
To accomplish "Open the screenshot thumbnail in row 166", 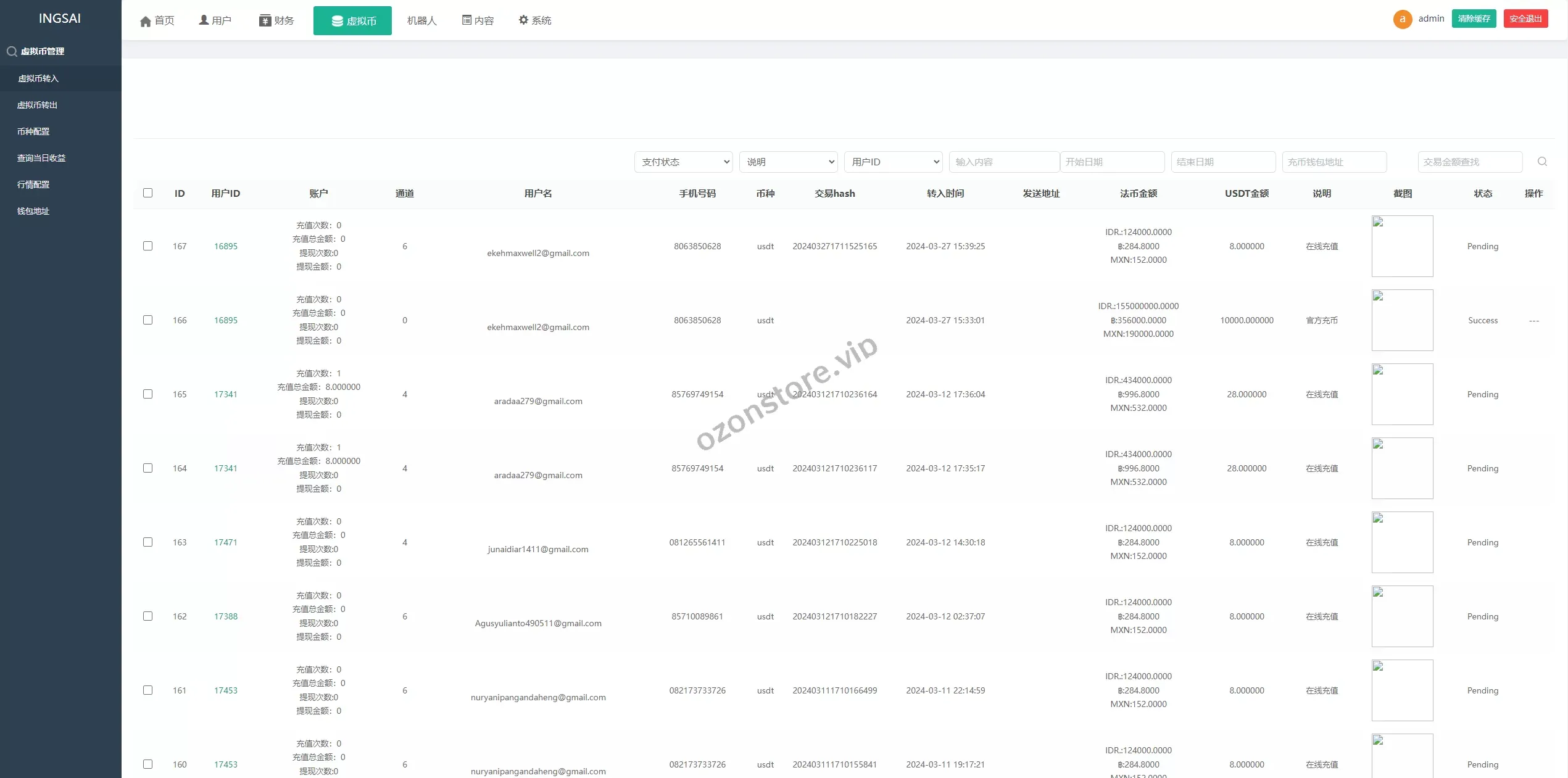I will [1402, 320].
